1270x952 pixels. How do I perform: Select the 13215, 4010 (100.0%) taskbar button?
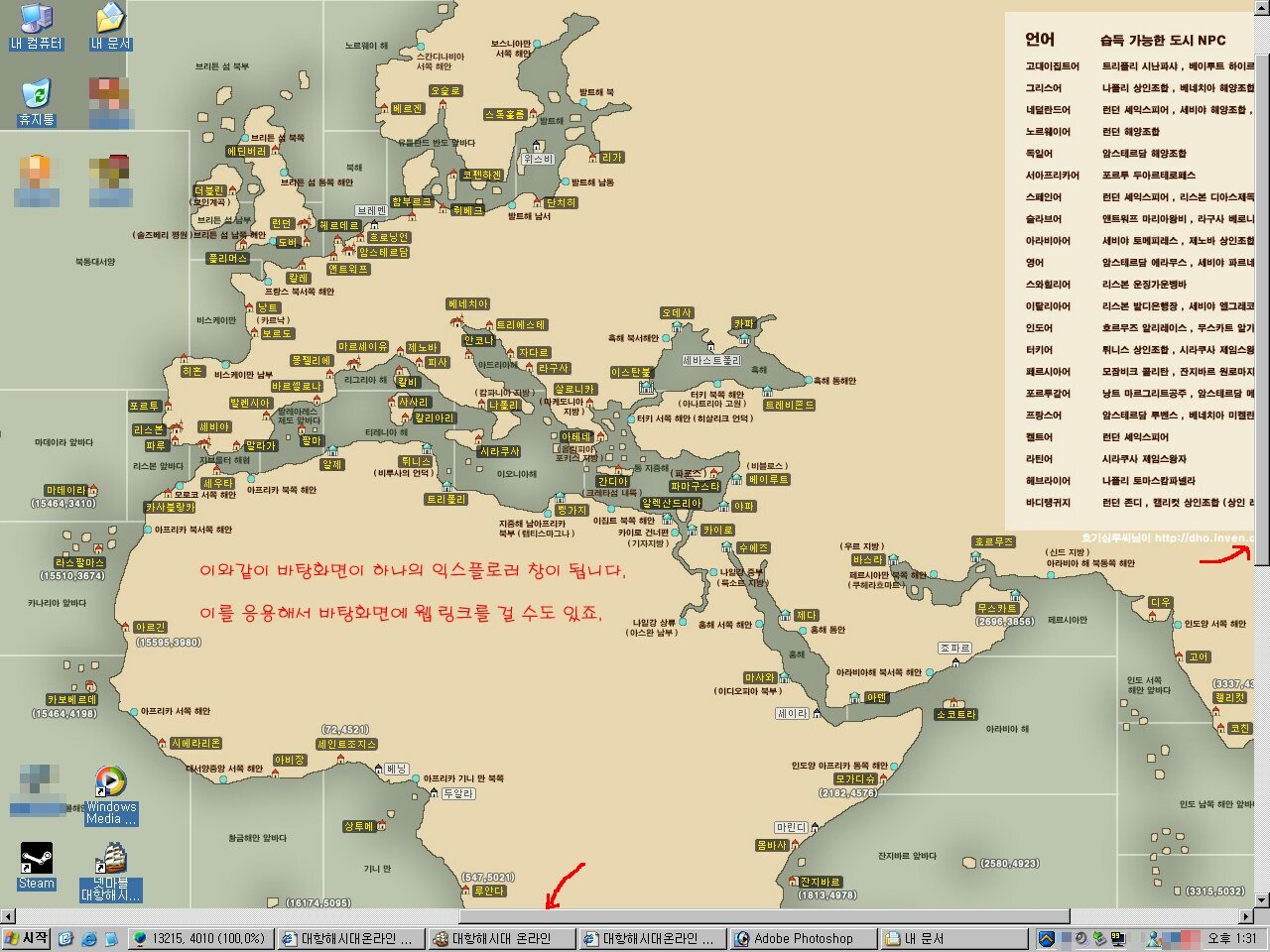[x=201, y=938]
